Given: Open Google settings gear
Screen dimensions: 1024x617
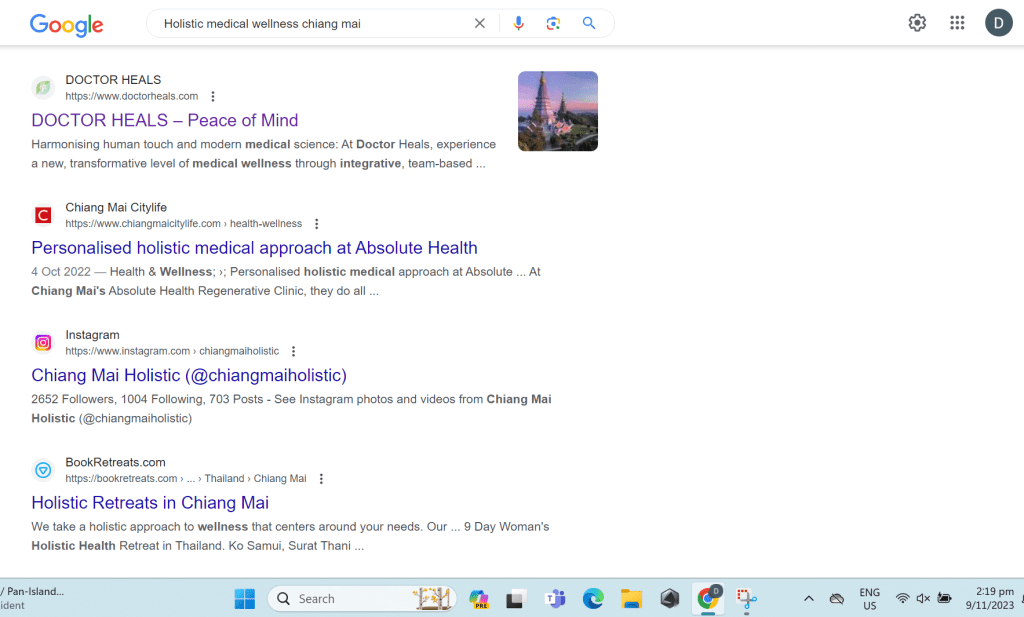Looking at the screenshot, I should [917, 23].
